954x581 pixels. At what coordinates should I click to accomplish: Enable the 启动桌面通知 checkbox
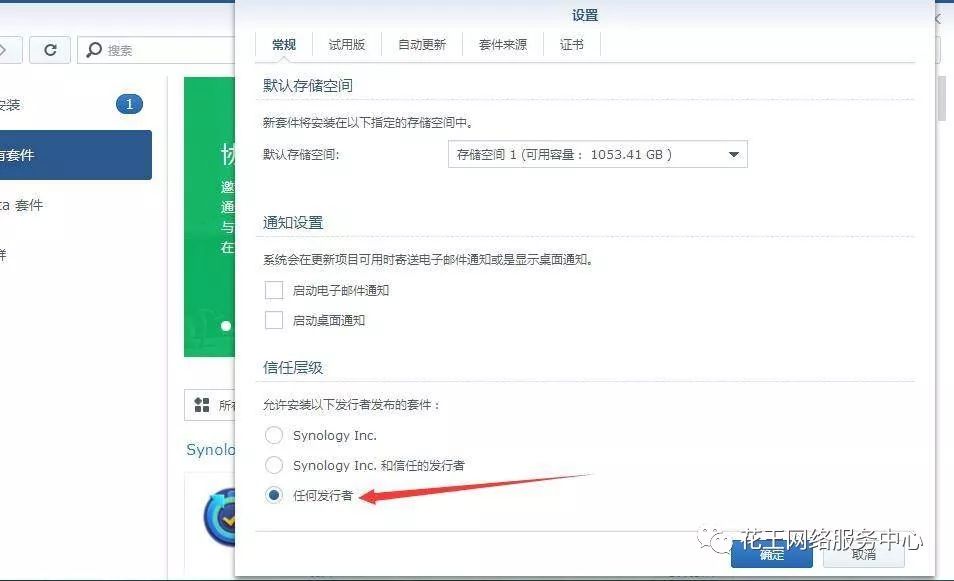click(275, 320)
